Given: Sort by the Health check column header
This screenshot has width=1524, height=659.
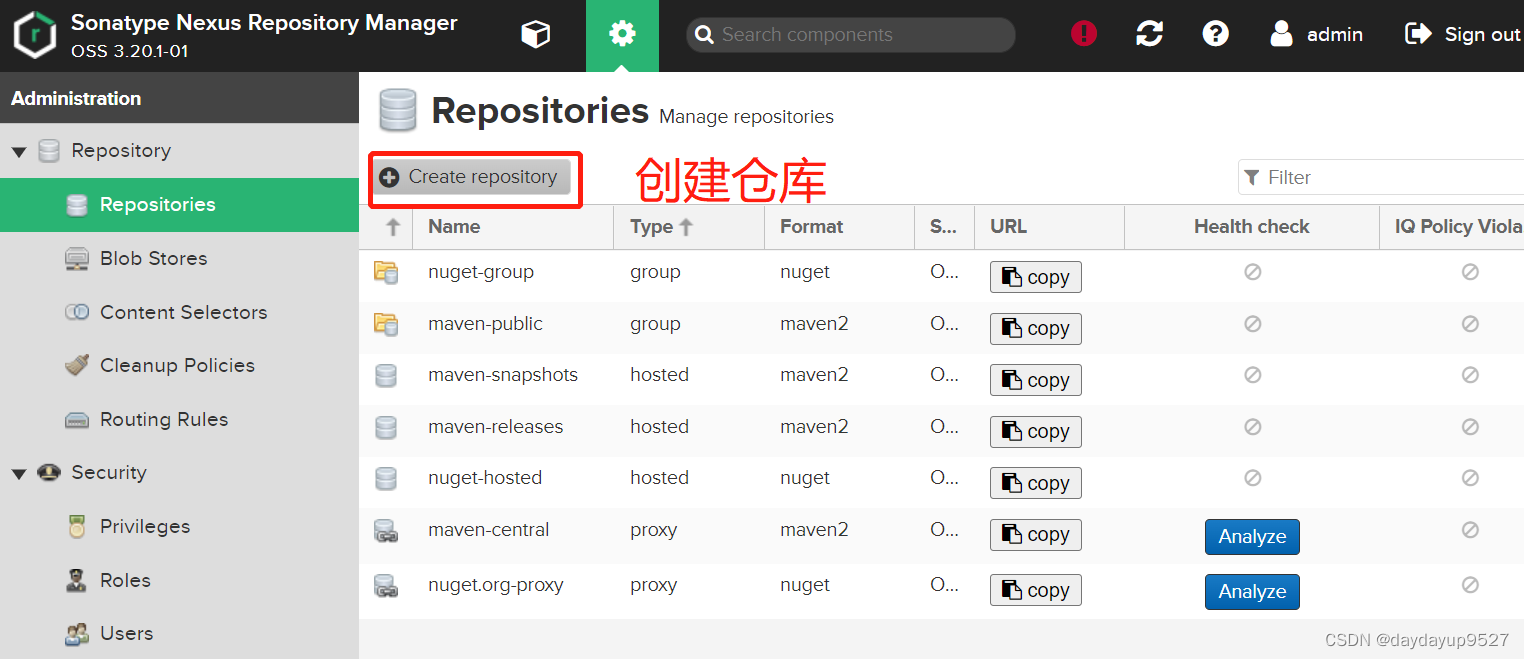Looking at the screenshot, I should [x=1252, y=227].
